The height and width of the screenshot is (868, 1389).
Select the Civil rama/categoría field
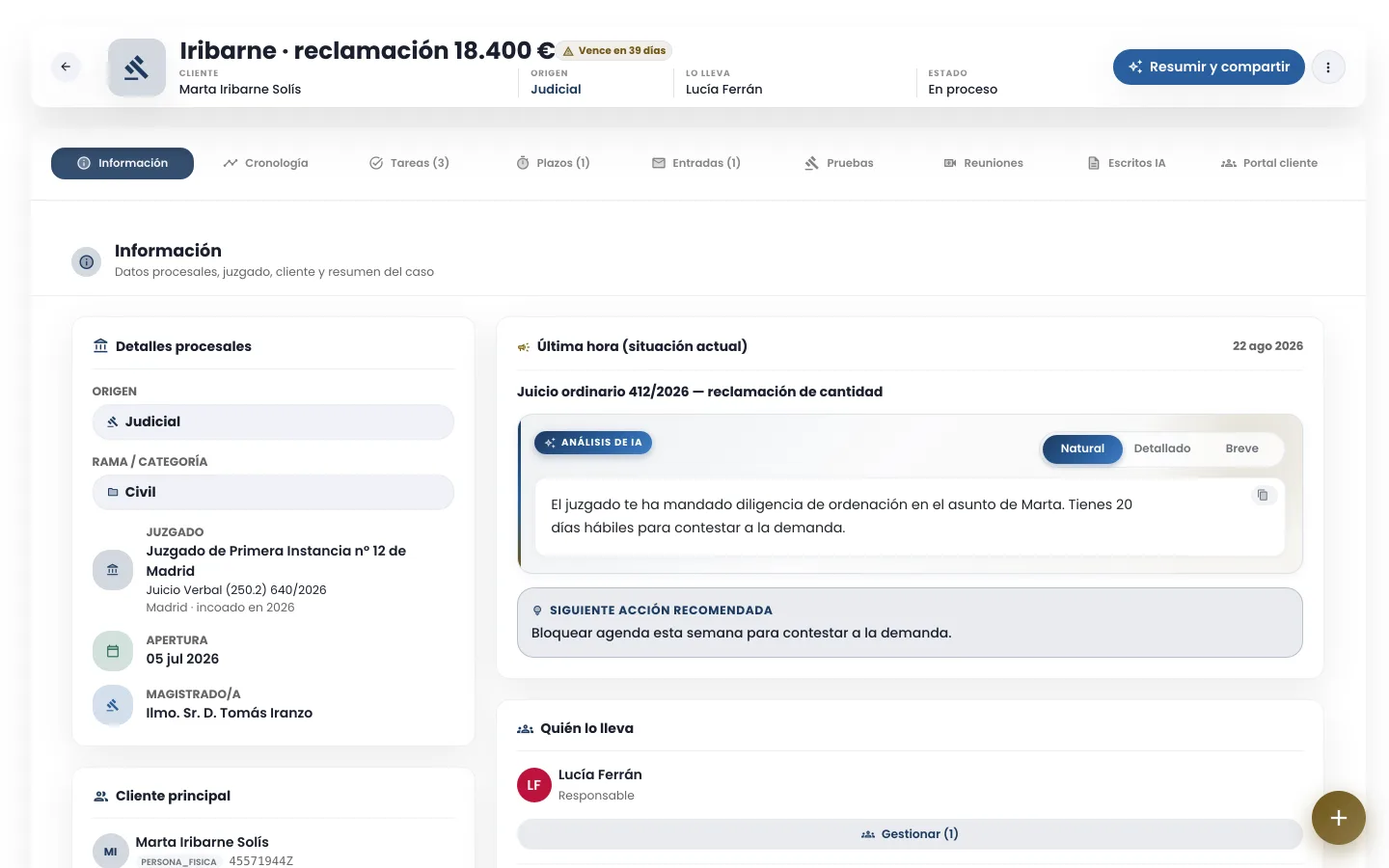point(273,492)
